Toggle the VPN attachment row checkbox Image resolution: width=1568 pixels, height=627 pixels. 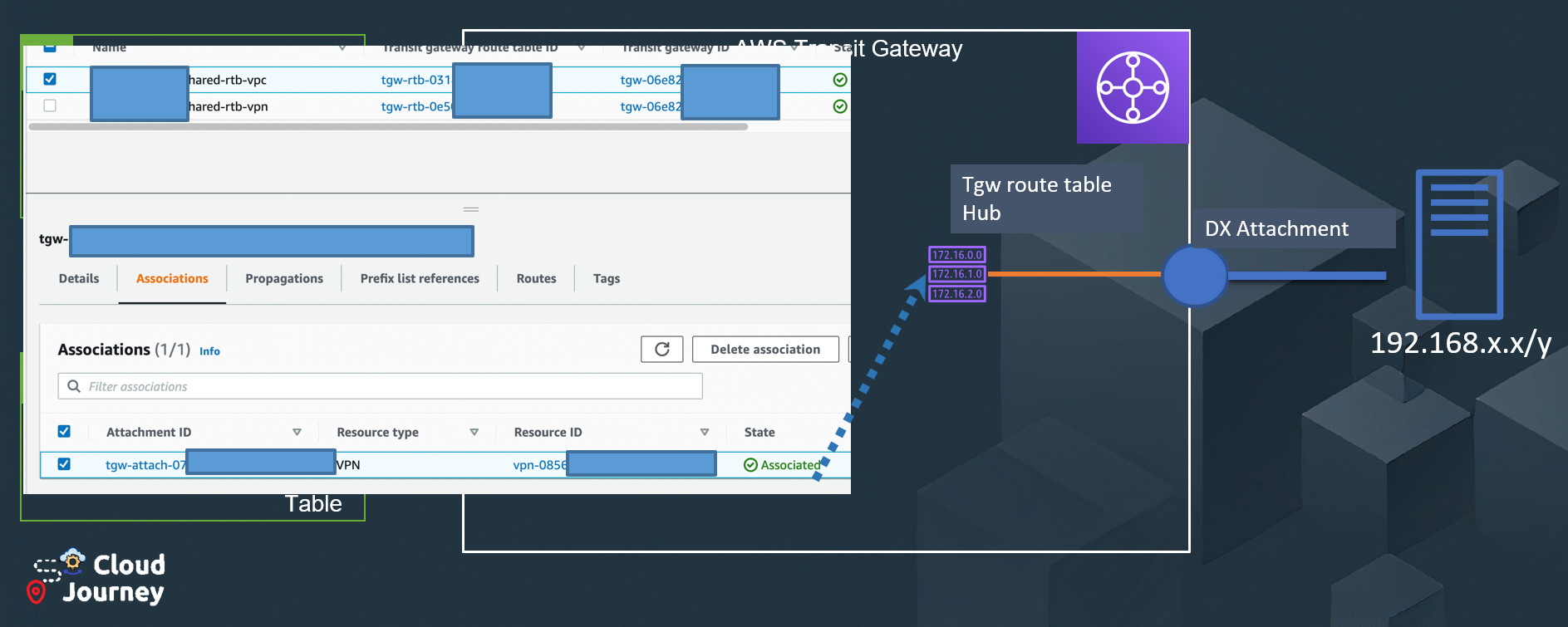point(64,464)
